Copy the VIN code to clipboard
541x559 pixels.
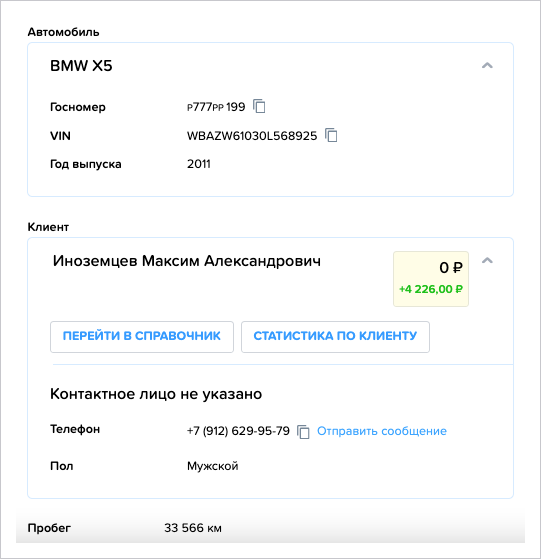331,135
